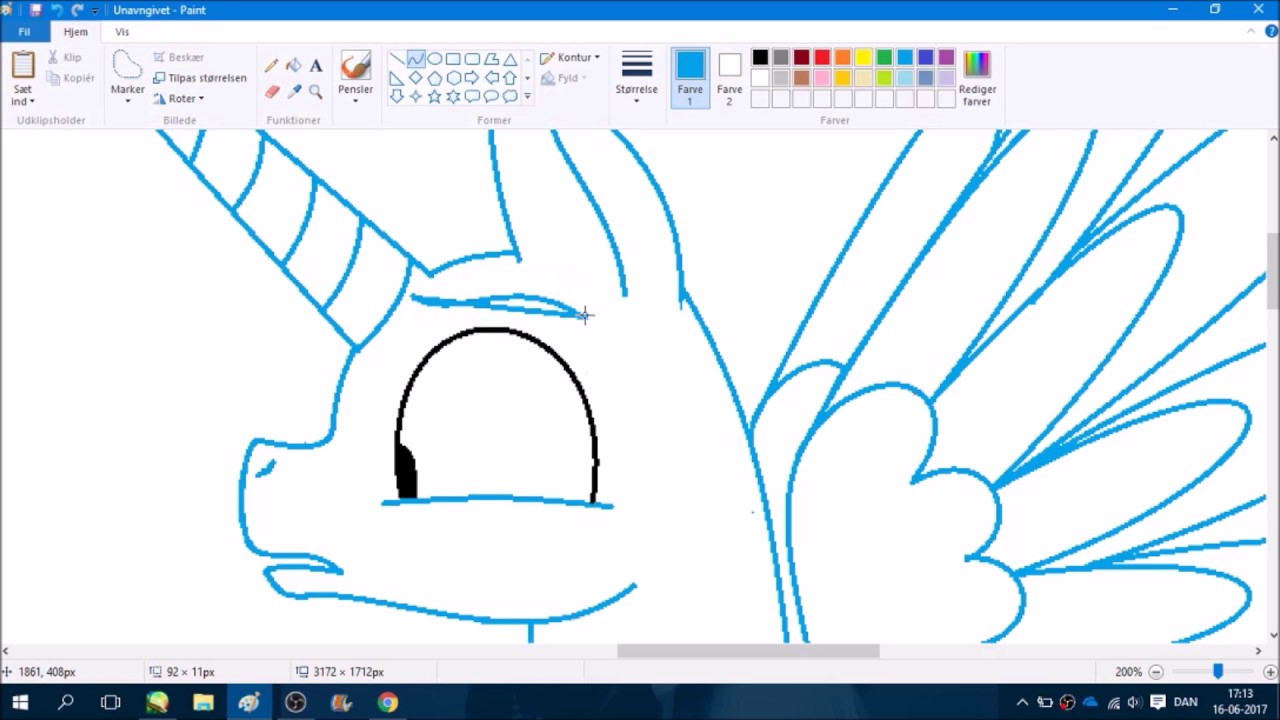
Task: Select the Fill with color bucket tool
Action: [293, 66]
